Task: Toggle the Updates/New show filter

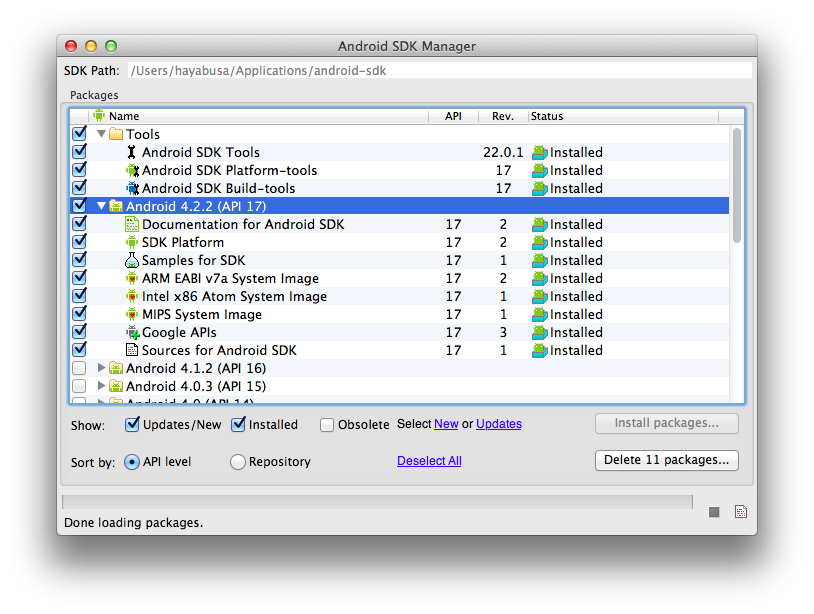Action: coord(132,424)
